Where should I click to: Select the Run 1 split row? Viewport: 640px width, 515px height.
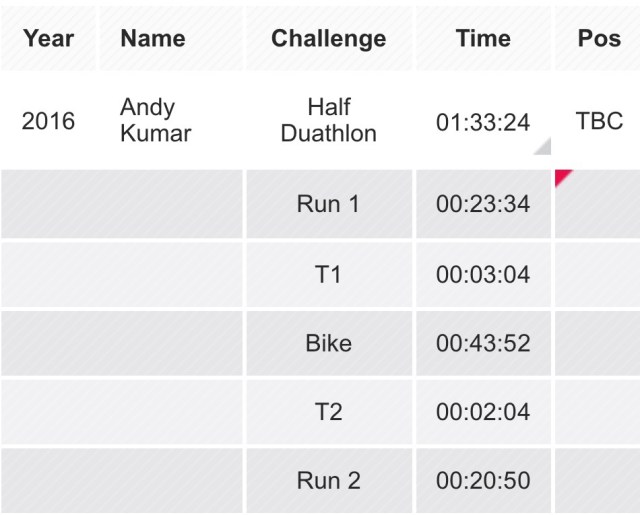(x=328, y=204)
